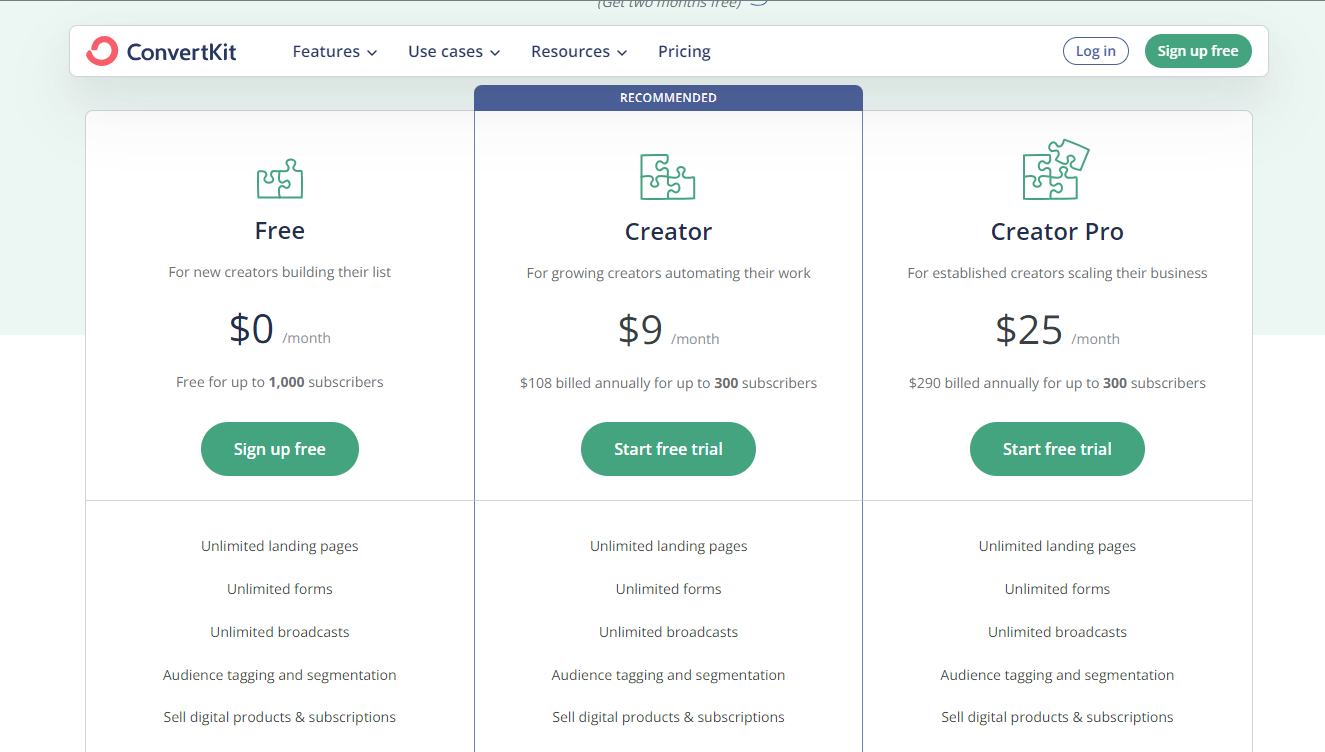Click the RECOMMENDED banner label
This screenshot has width=1325, height=752.
(x=668, y=98)
